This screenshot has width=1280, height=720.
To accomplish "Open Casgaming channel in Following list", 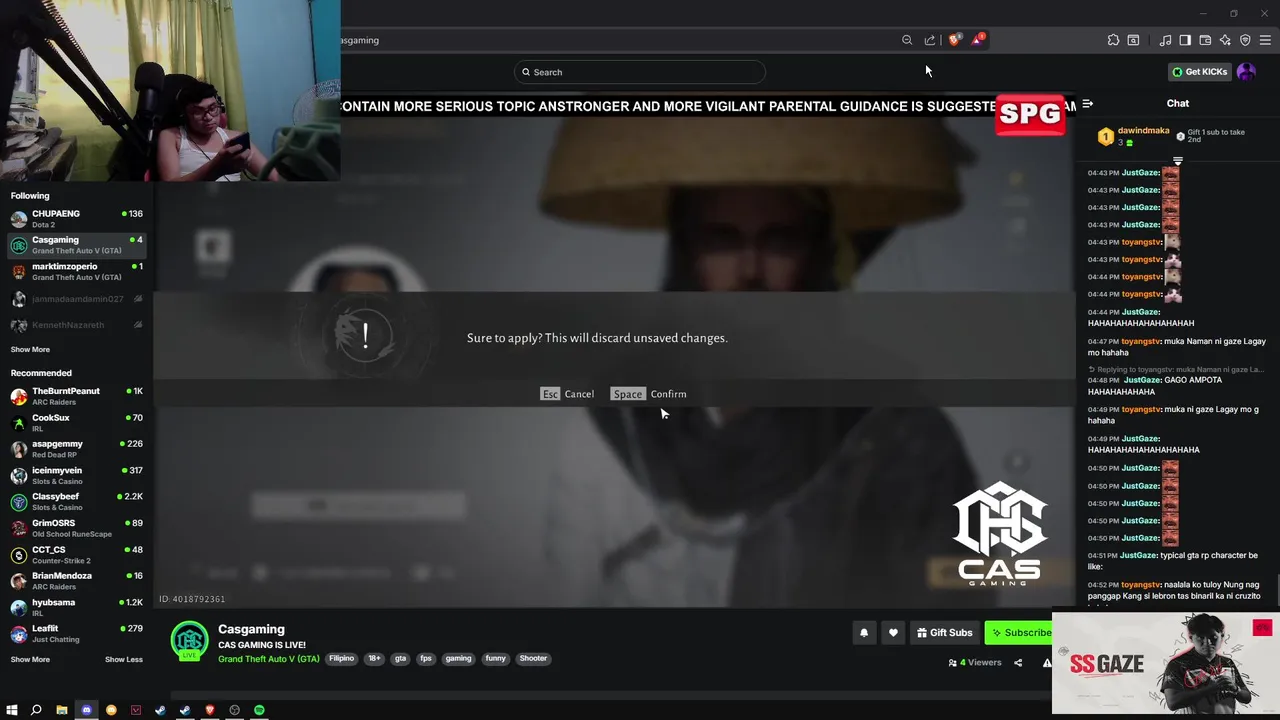I will 77,245.
